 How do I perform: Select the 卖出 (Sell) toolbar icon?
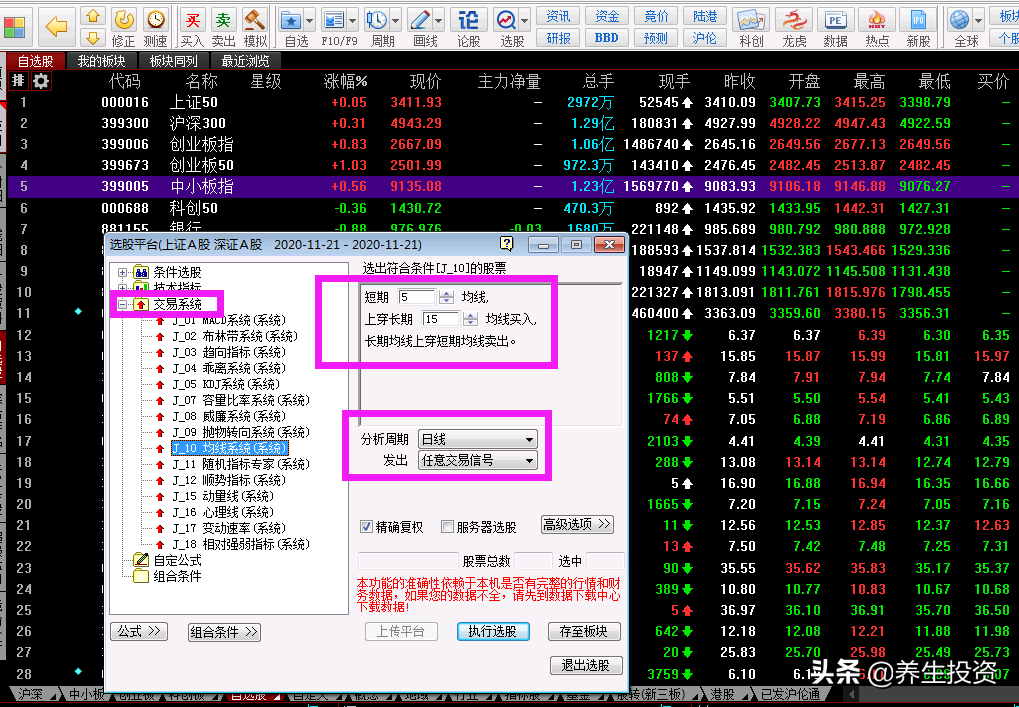click(x=224, y=20)
